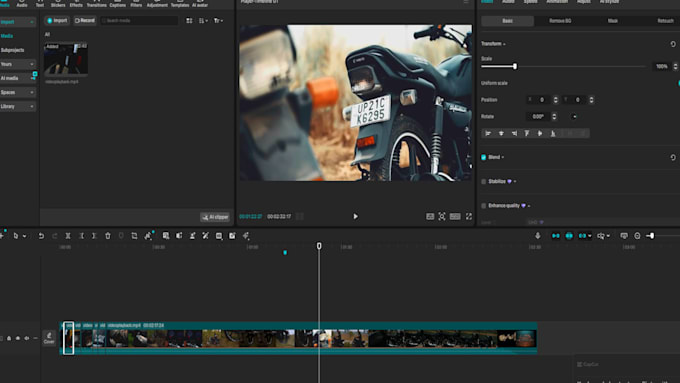Viewport: 680px width, 383px height.
Task: Toggle the Blend checkbox
Action: [484, 157]
